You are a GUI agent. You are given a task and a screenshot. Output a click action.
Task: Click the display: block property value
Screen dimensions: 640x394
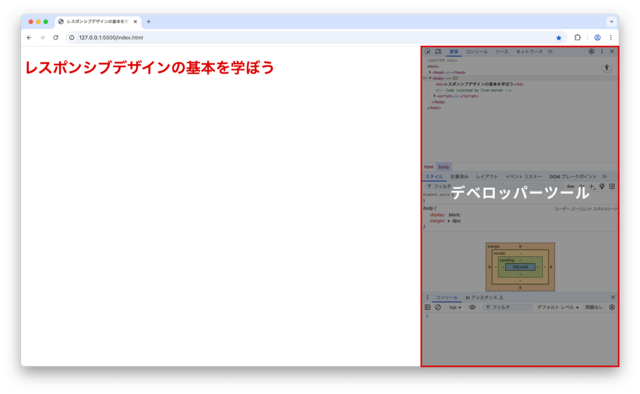[454, 215]
